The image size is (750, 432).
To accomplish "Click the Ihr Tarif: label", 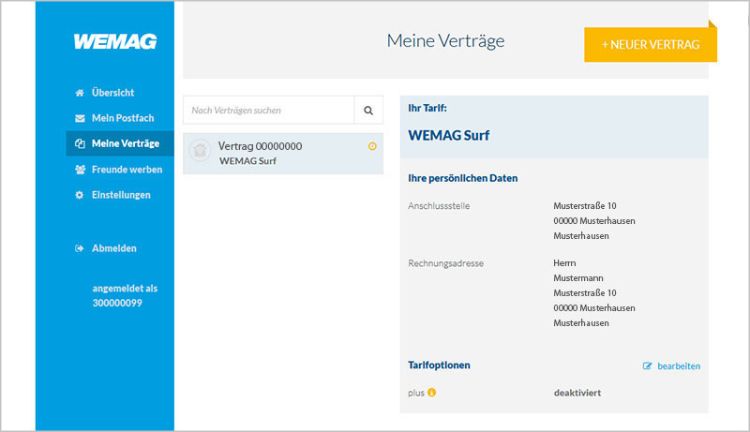I will [427, 108].
